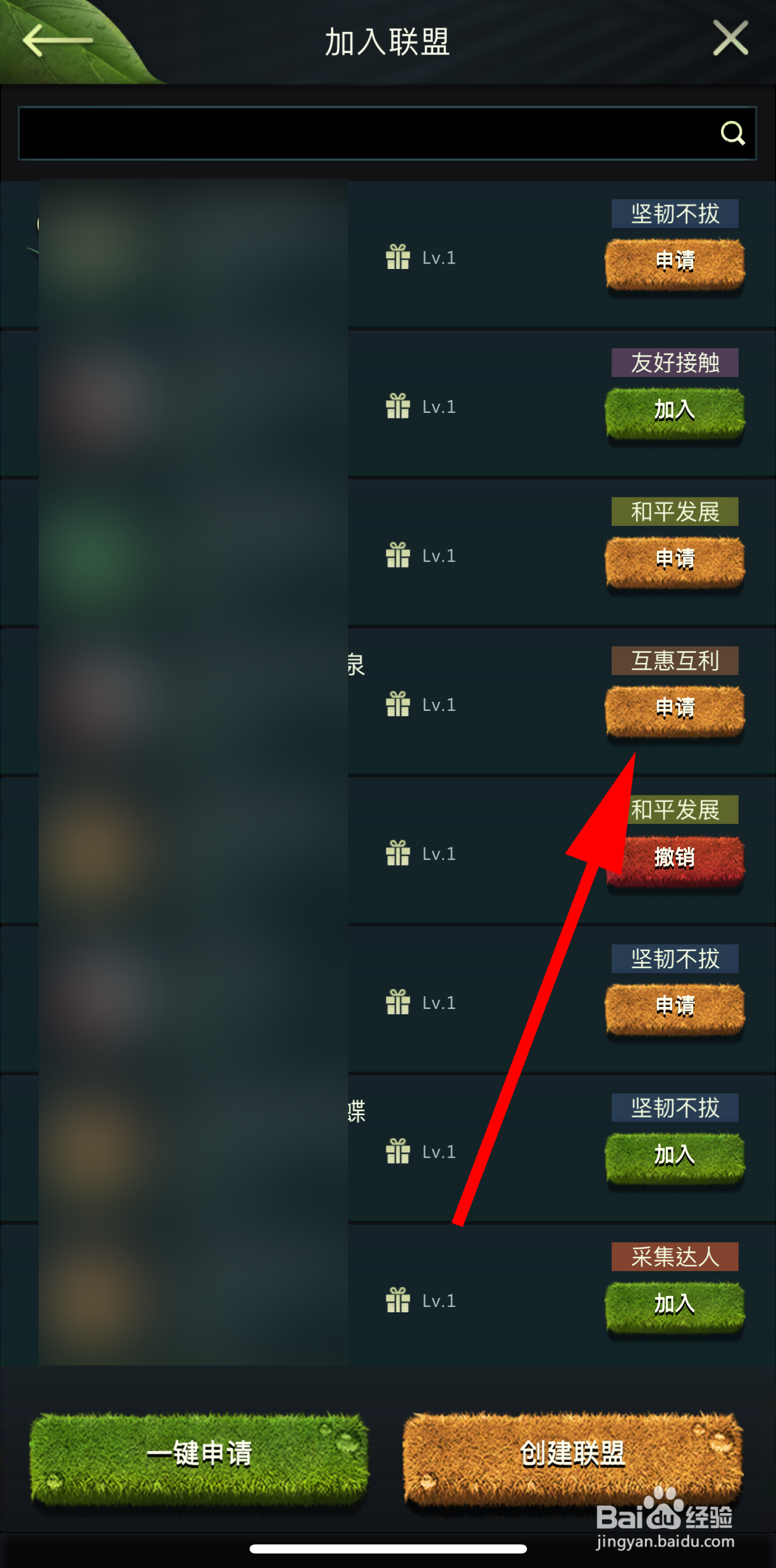Screen dimensions: 776x1568
Task: Join the 坚韧不拔 alliance with green button
Action: coord(675,1156)
